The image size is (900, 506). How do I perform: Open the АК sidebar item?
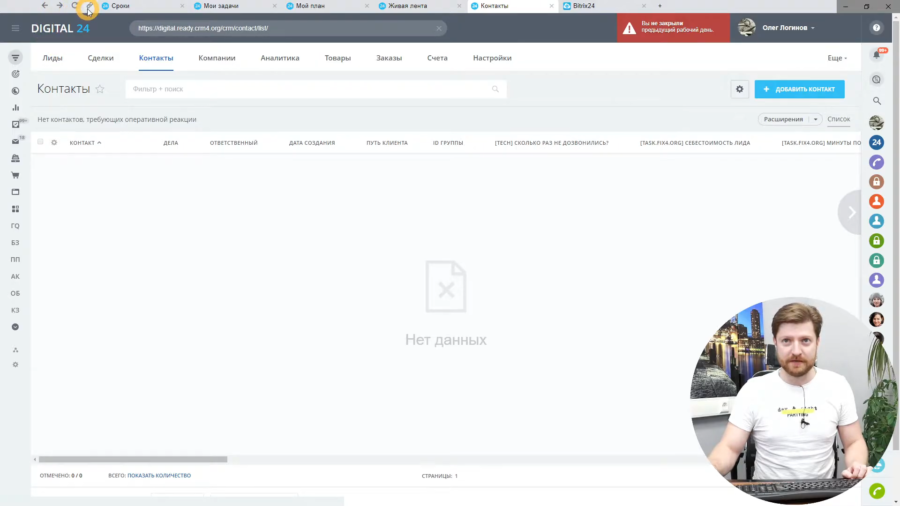tap(15, 277)
